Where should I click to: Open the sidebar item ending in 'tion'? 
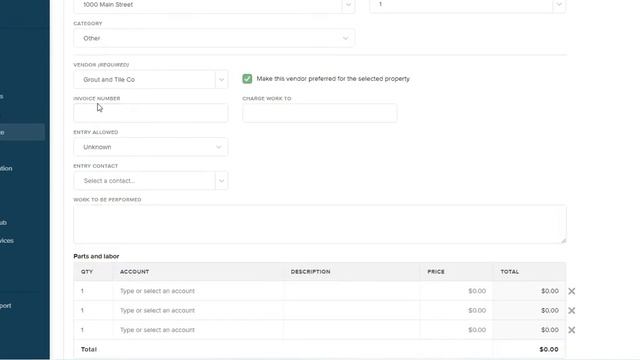[x=6, y=168]
